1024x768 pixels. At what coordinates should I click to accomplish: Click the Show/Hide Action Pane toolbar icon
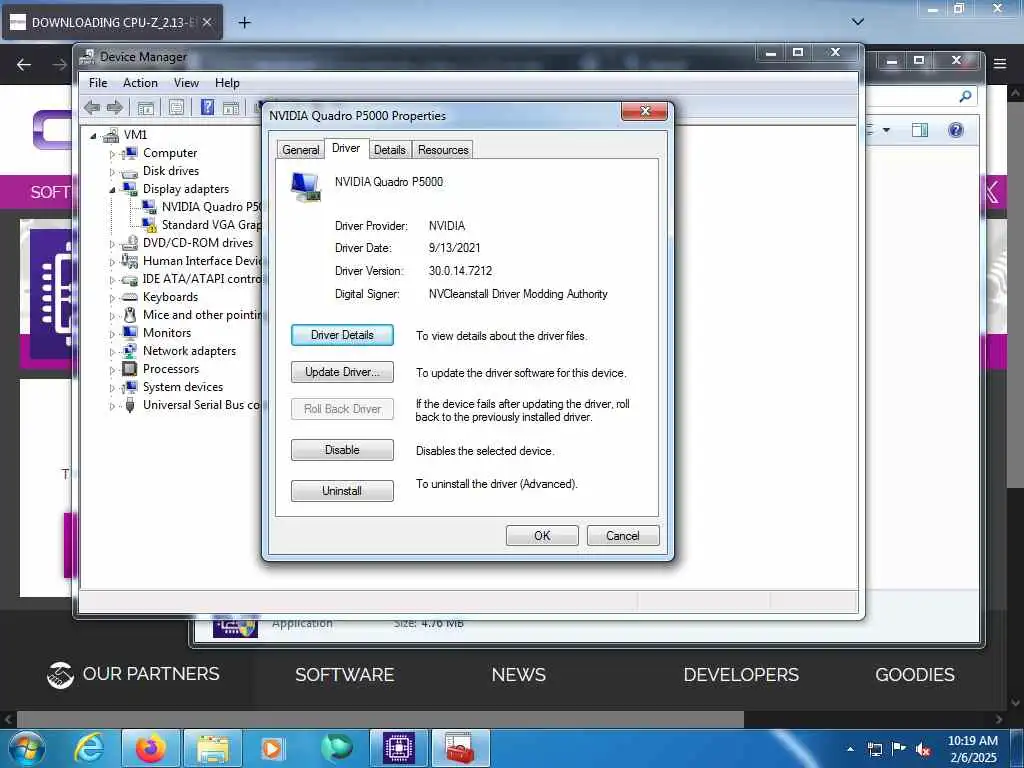(231, 108)
